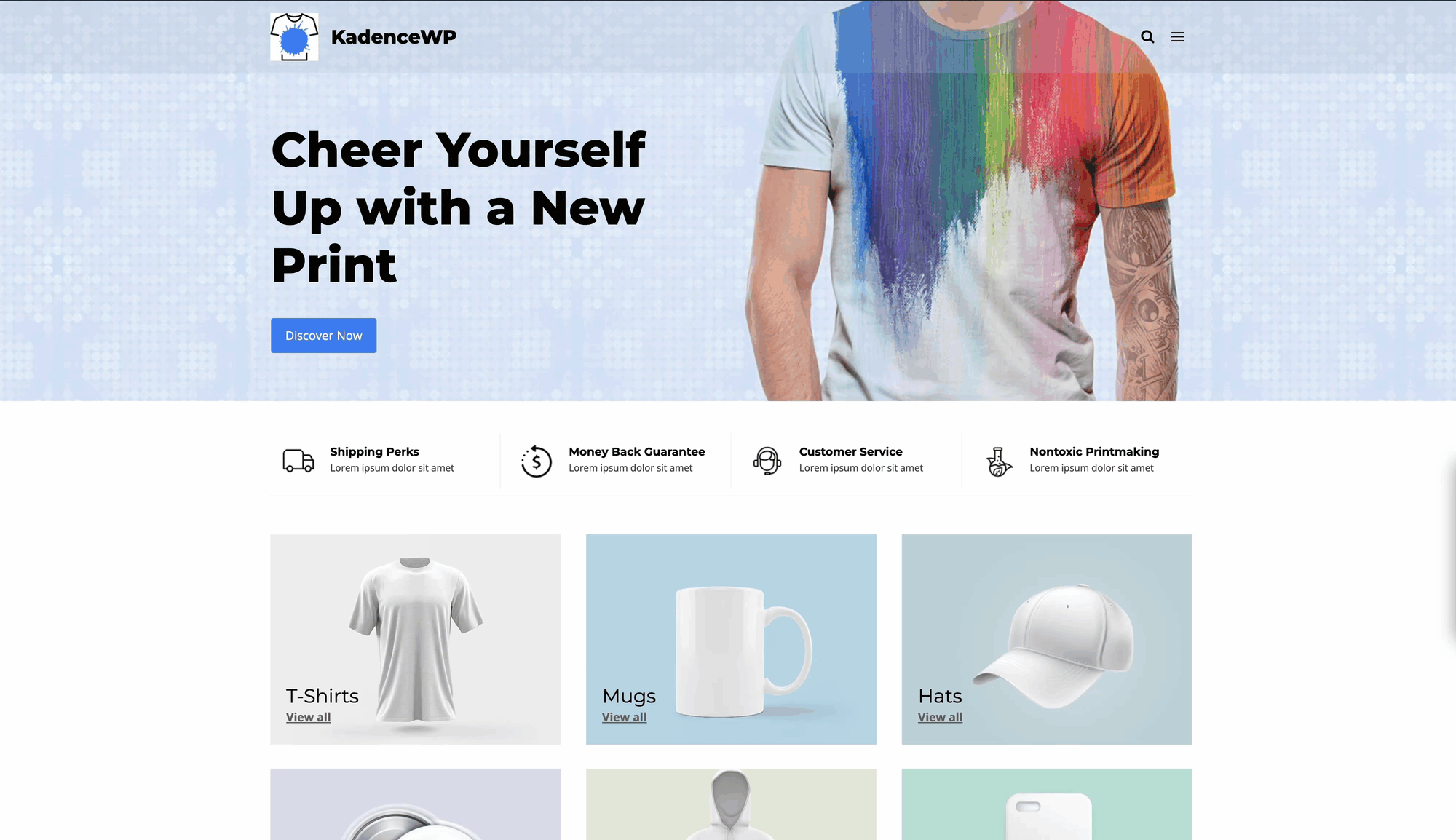Open View all under T-Shirts
This screenshot has width=1456, height=840.
point(308,717)
